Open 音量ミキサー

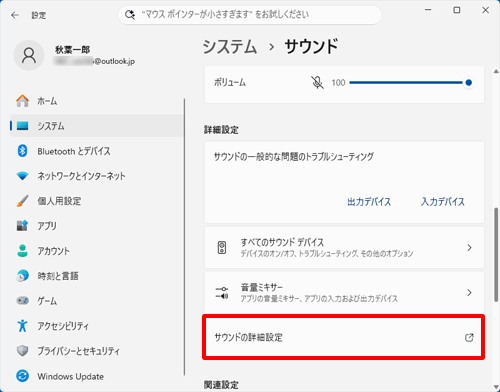tap(344, 292)
